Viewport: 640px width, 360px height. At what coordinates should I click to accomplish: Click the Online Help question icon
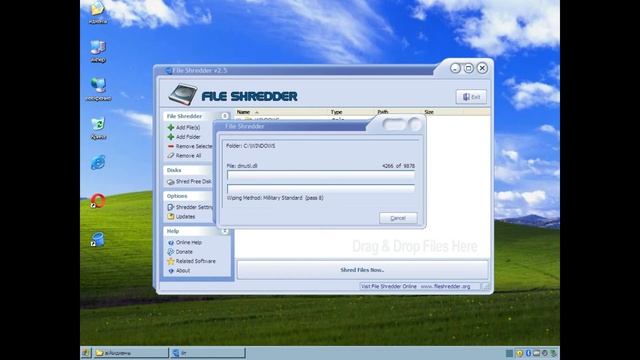[x=171, y=242]
